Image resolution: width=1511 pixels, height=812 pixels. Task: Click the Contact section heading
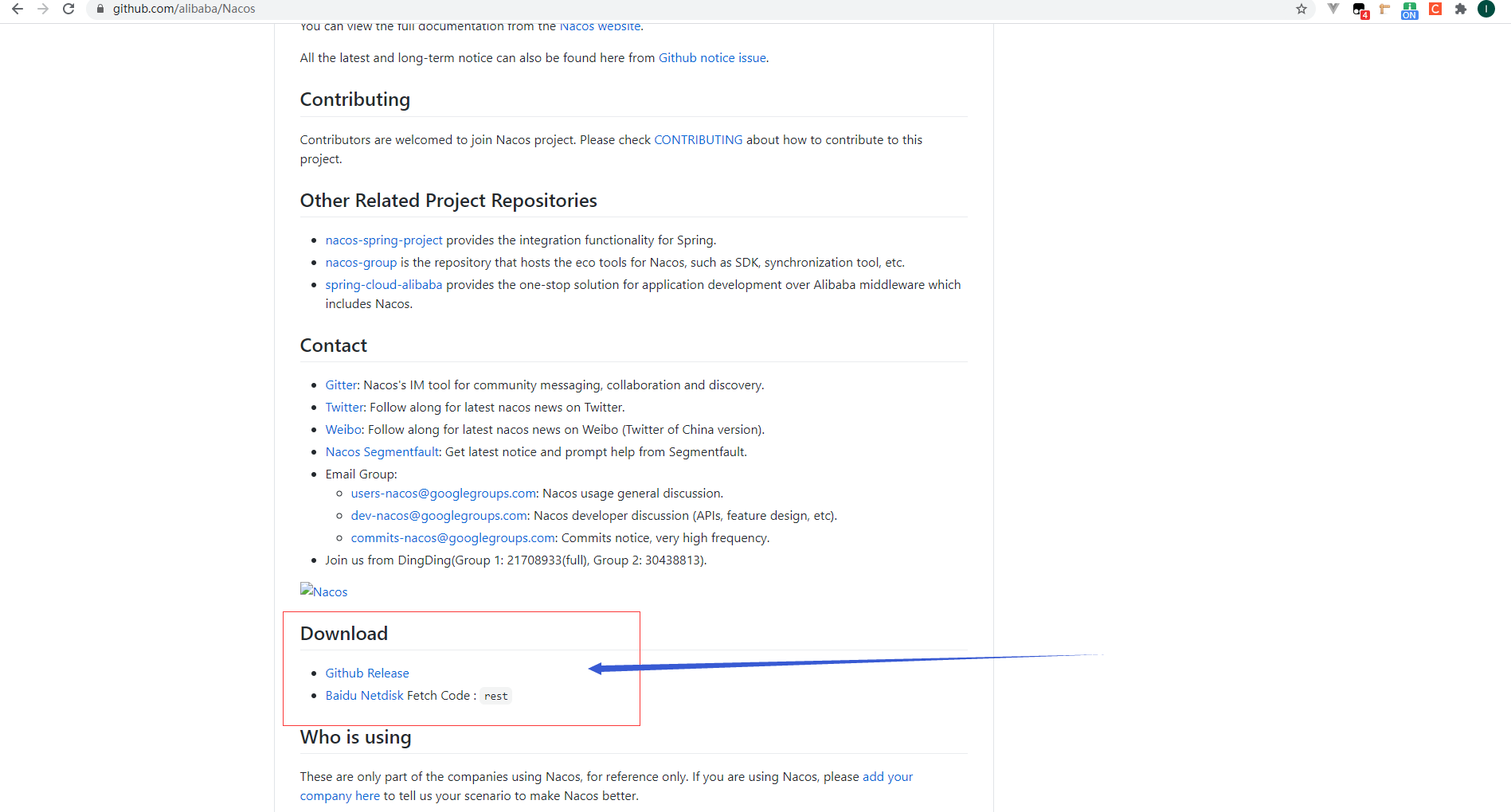coord(334,345)
